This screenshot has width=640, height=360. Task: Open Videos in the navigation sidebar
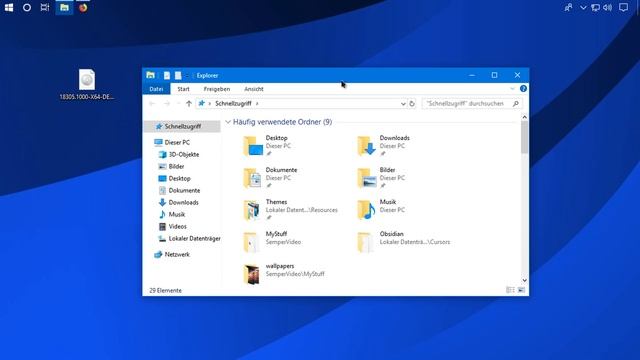(177, 226)
